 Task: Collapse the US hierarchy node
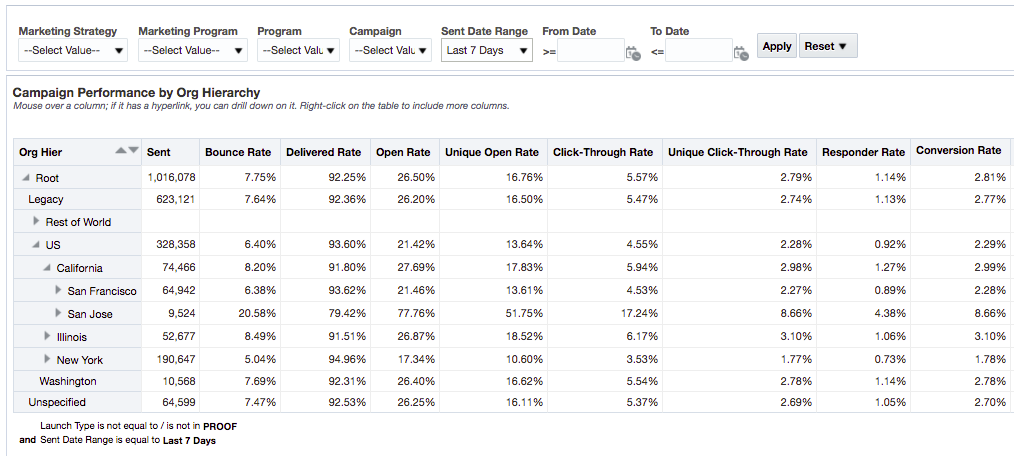coord(37,245)
